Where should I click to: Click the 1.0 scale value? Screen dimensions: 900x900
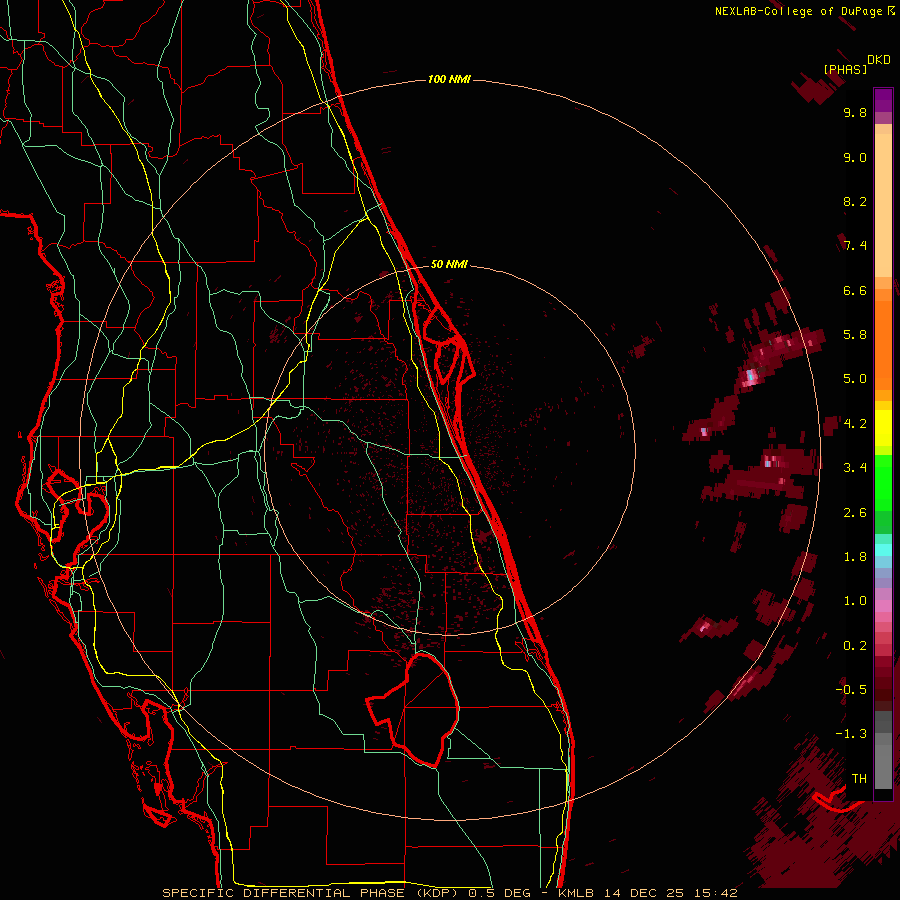click(x=855, y=601)
